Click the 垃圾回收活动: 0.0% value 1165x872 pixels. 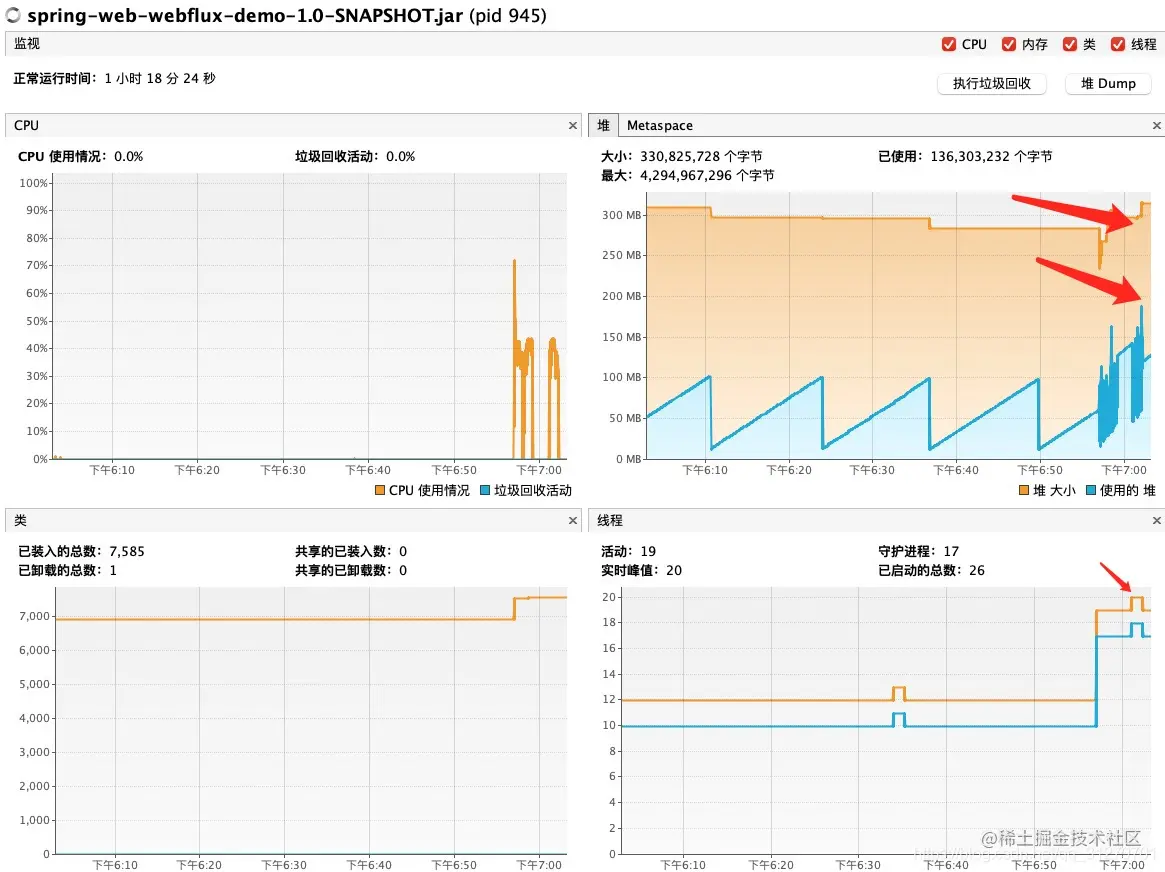400,157
